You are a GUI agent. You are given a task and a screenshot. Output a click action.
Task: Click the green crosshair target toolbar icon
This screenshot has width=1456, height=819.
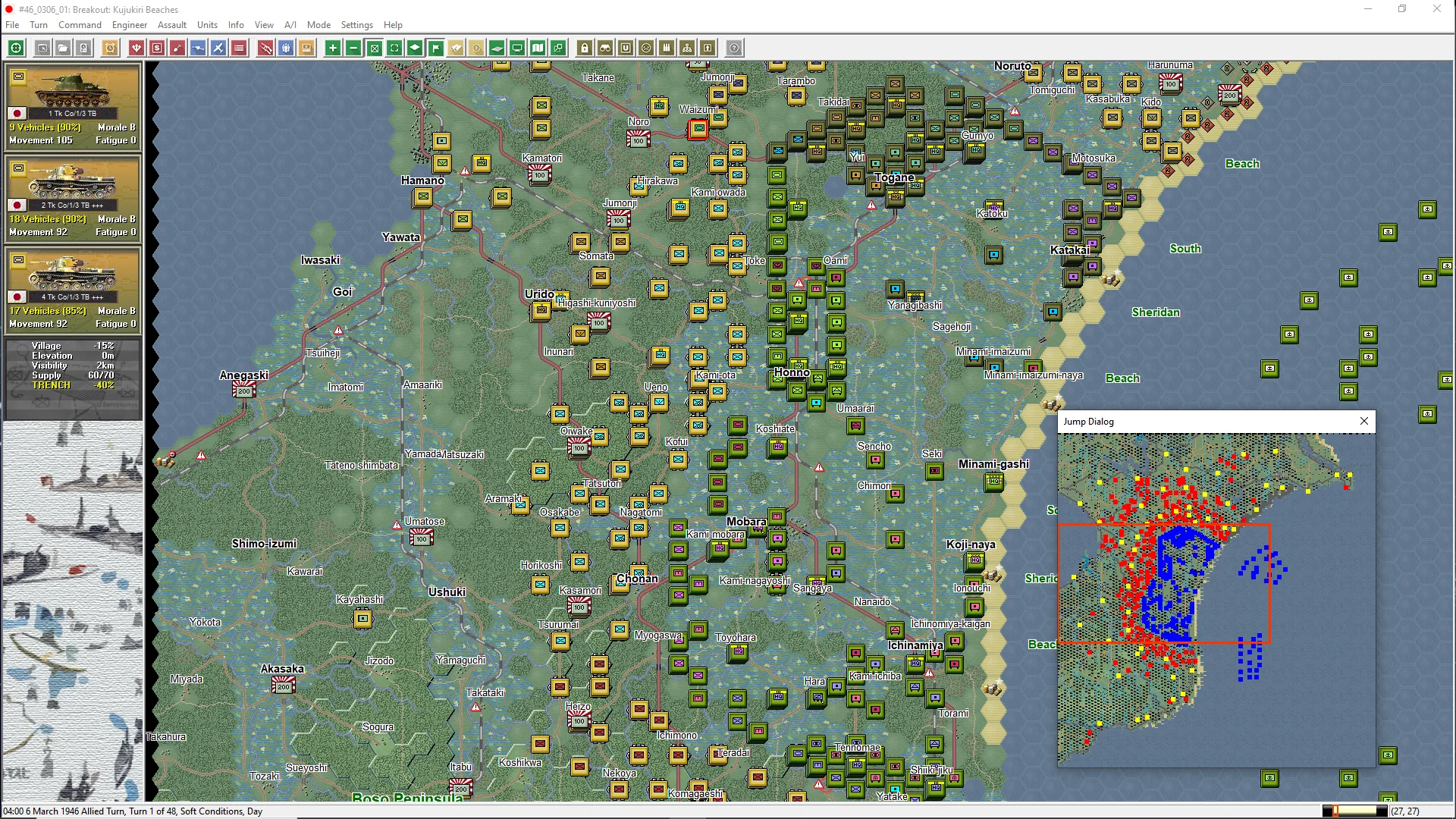pos(16,49)
